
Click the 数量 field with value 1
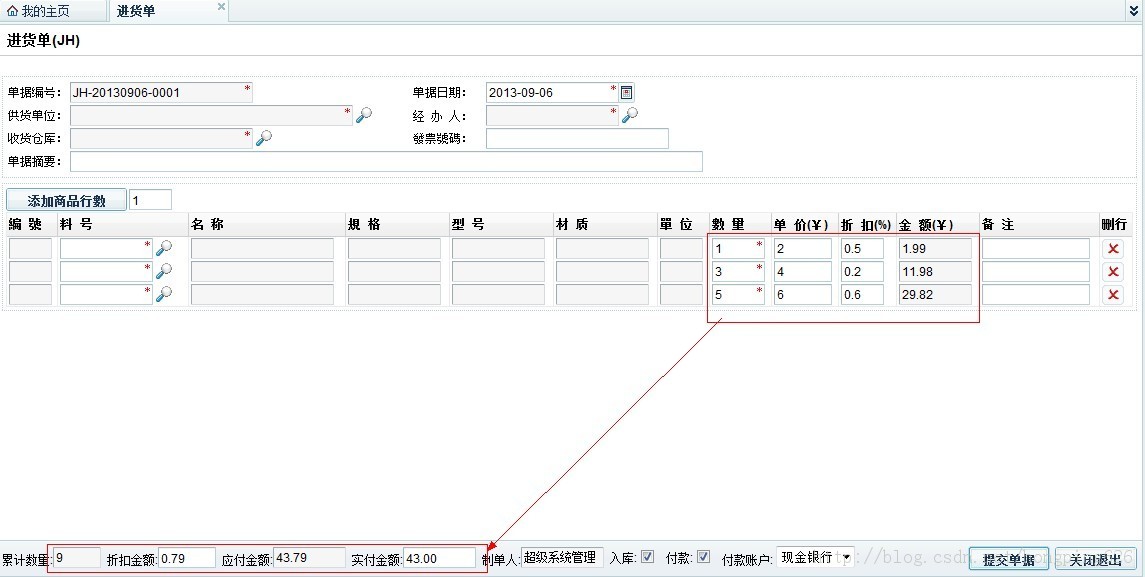pyautogui.click(x=738, y=249)
